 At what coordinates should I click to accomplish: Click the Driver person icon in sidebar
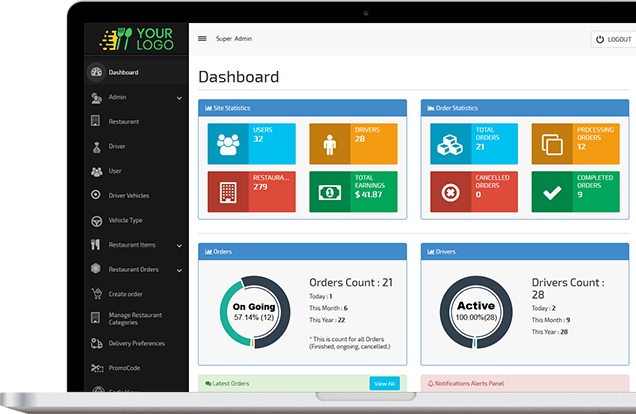(97, 147)
